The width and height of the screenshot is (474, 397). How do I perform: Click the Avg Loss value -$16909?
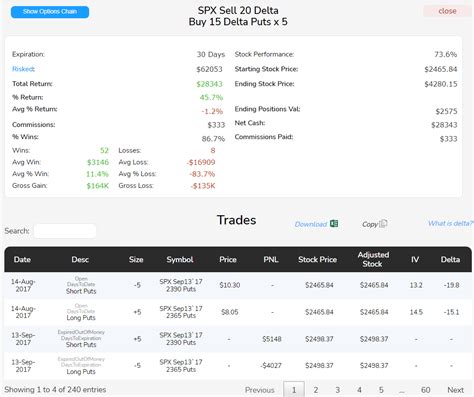(201, 162)
